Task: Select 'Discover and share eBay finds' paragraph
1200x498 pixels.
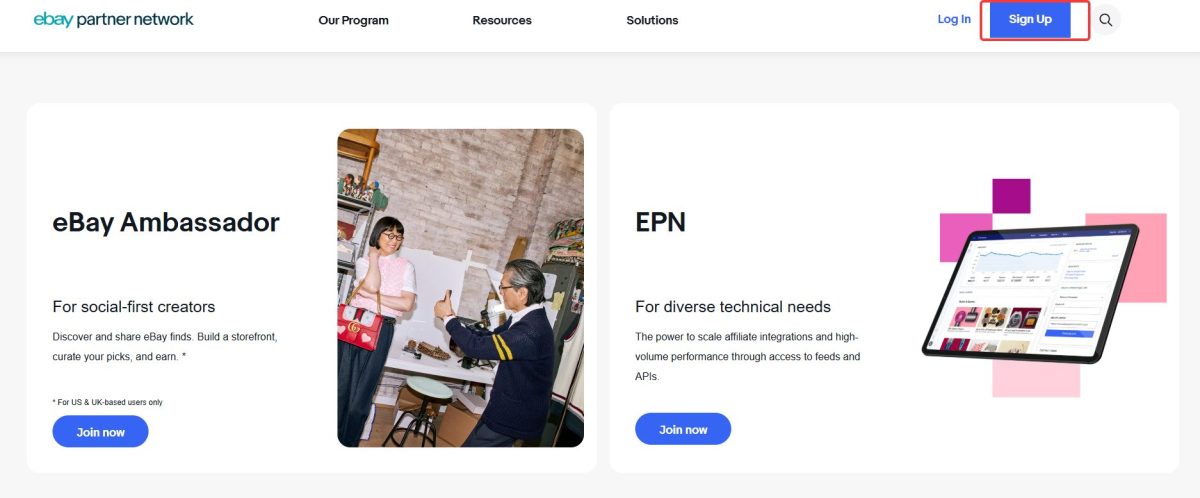Action: (165, 347)
